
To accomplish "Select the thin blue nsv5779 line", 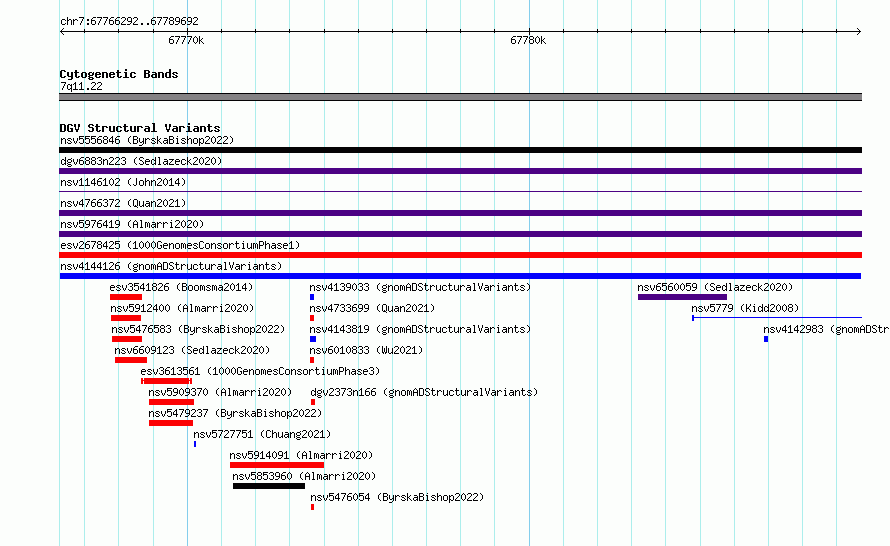I will click(777, 318).
